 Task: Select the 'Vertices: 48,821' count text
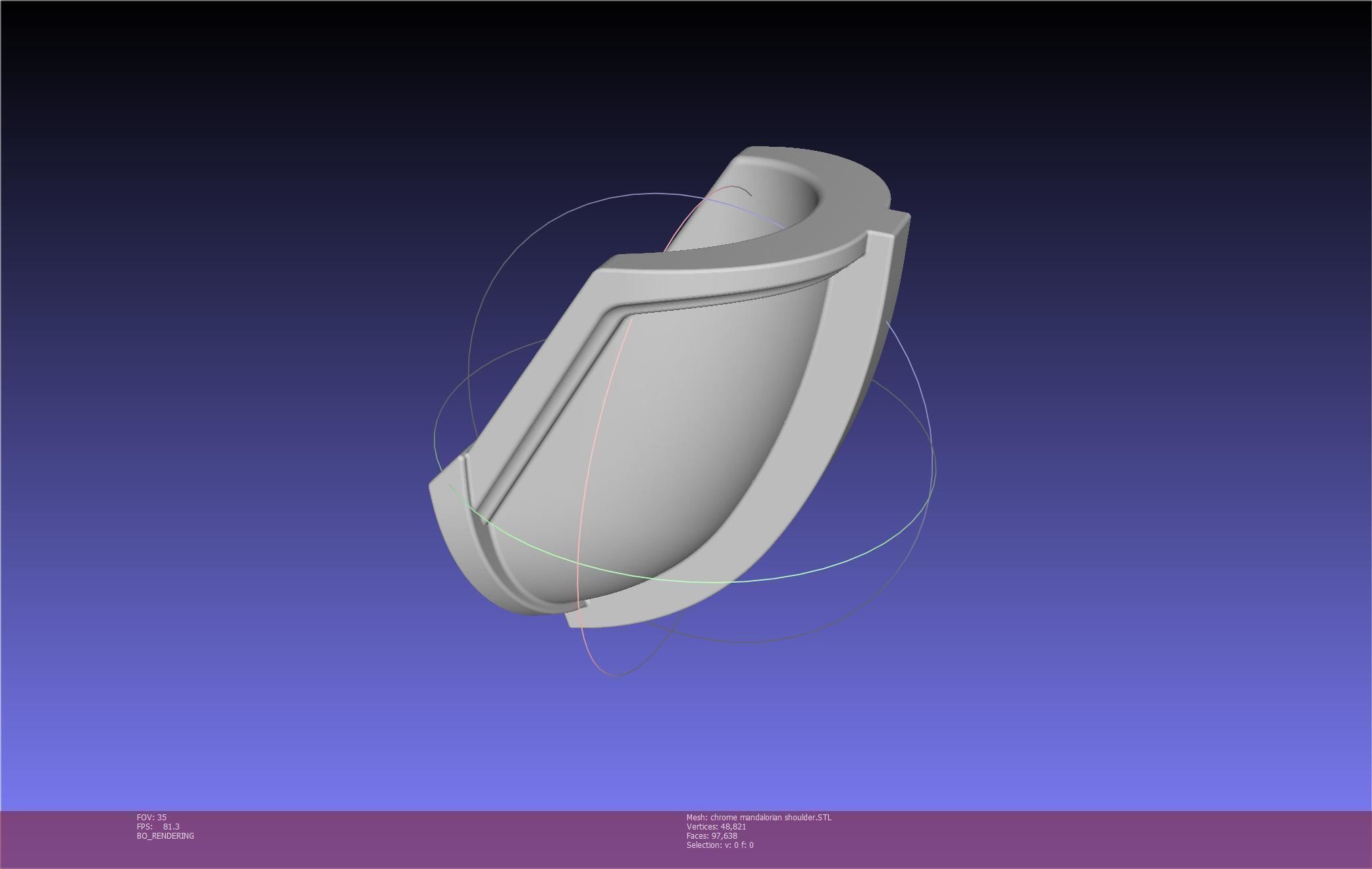pyautogui.click(x=716, y=826)
